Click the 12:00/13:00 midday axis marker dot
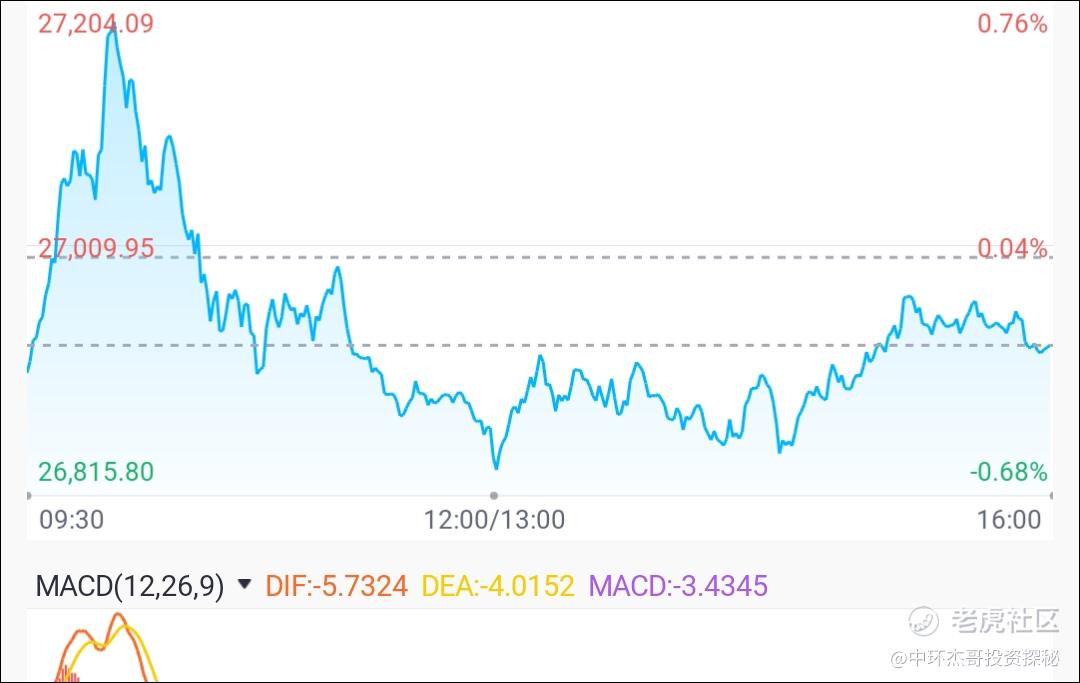 tap(494, 495)
